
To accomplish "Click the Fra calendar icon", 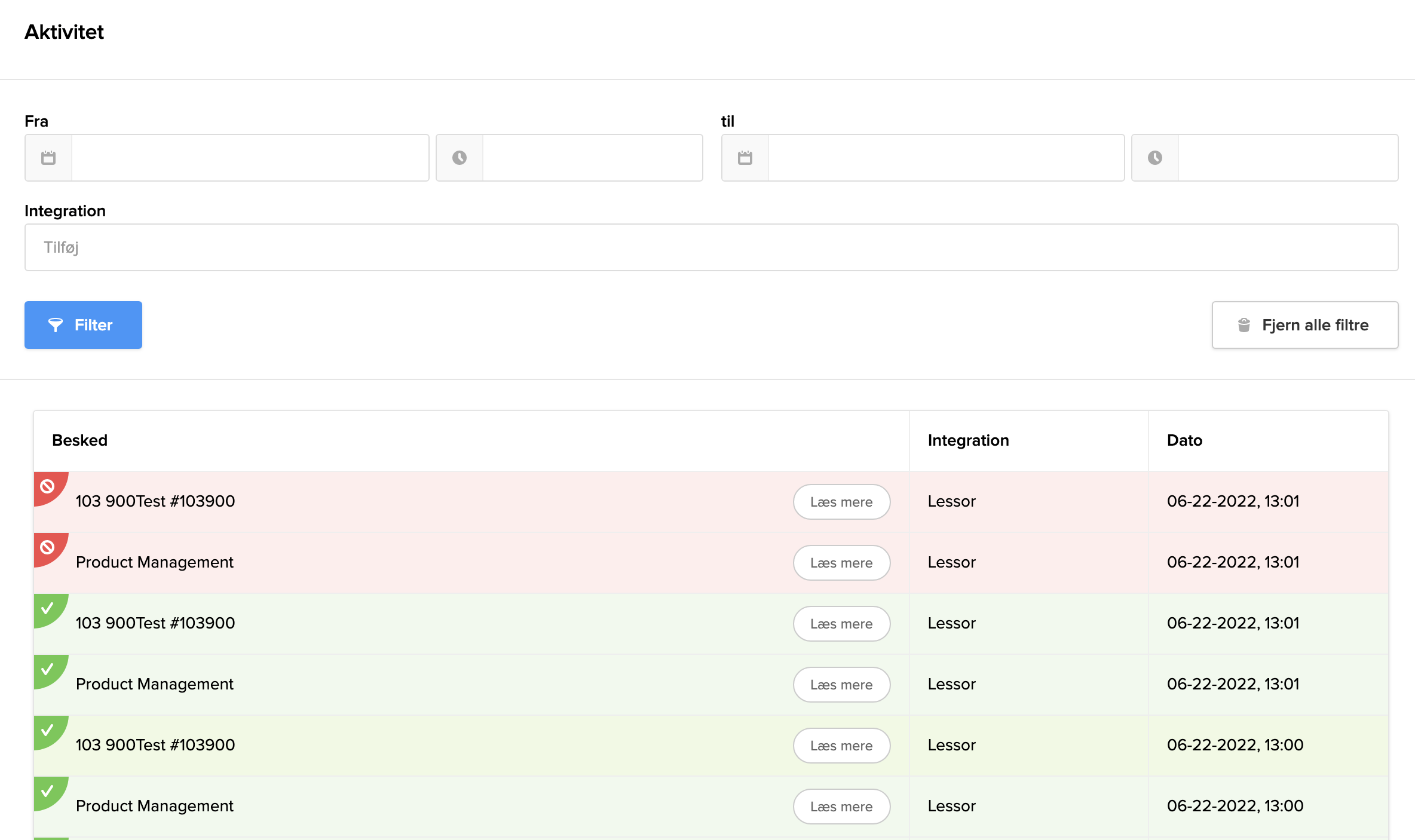I will [x=48, y=158].
